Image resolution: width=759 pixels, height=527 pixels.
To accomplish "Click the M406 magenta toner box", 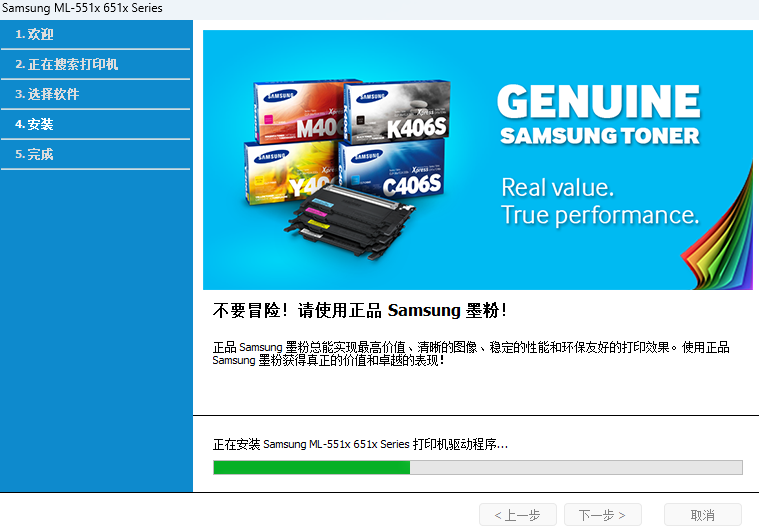I will tap(300, 112).
